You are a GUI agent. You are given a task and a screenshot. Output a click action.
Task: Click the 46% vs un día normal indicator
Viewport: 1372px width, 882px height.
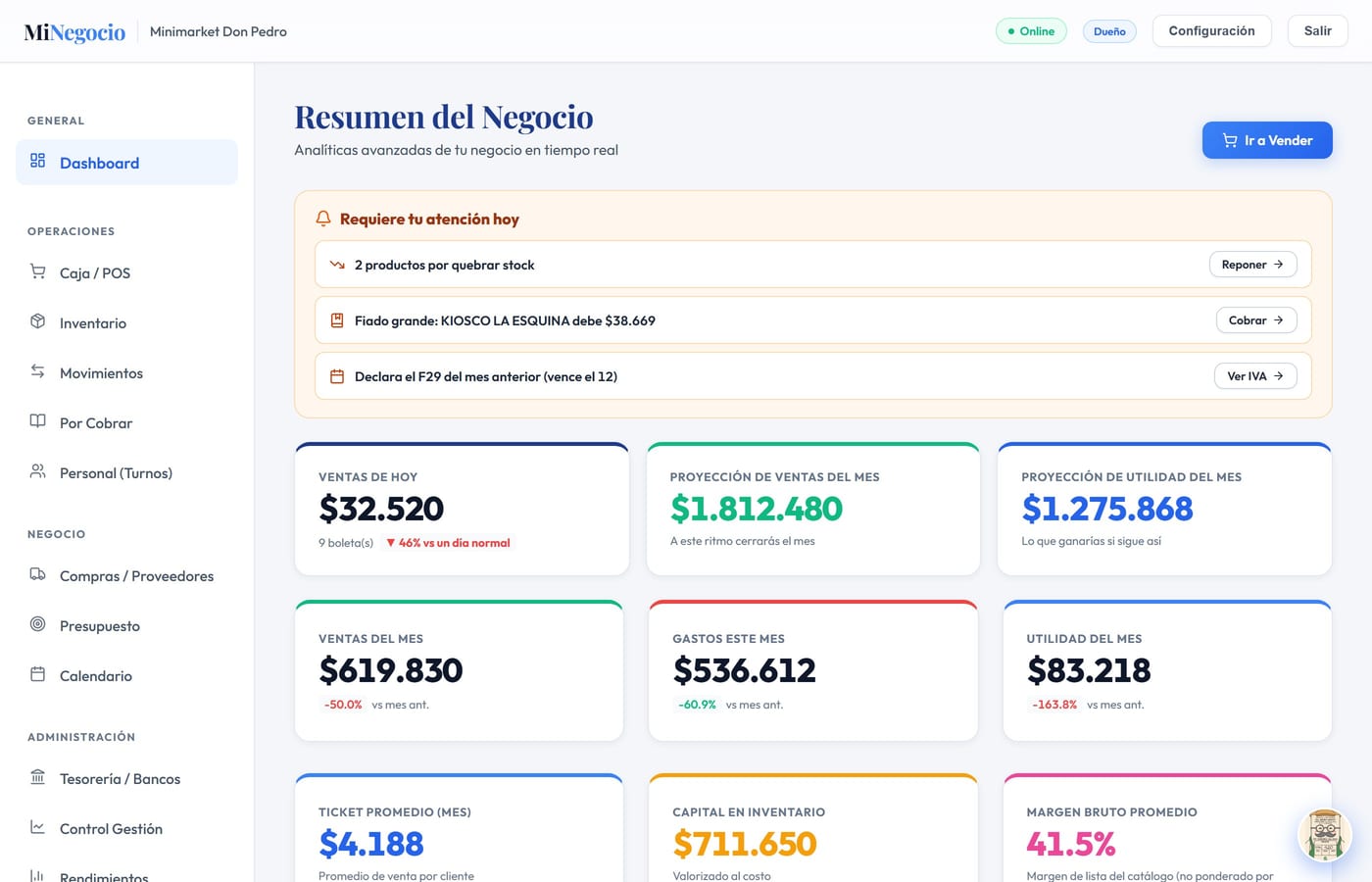(448, 543)
